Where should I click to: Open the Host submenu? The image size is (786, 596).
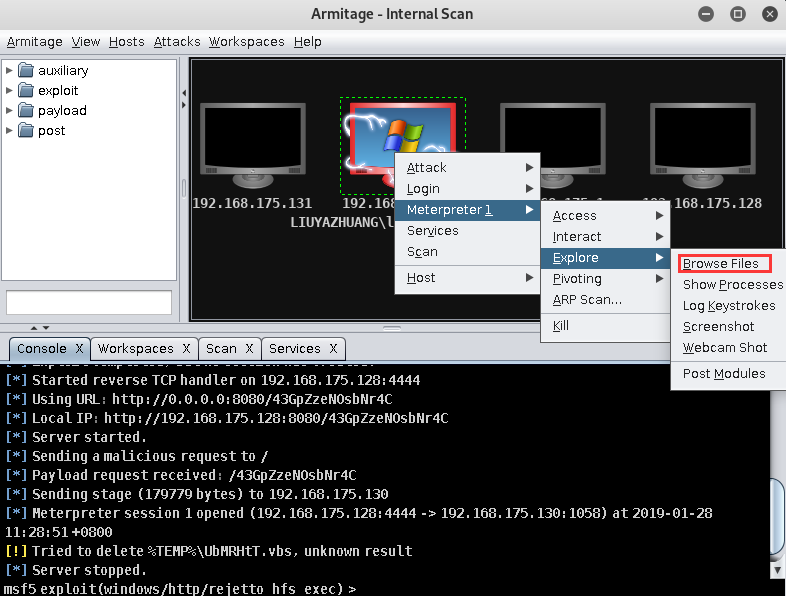(x=467, y=278)
